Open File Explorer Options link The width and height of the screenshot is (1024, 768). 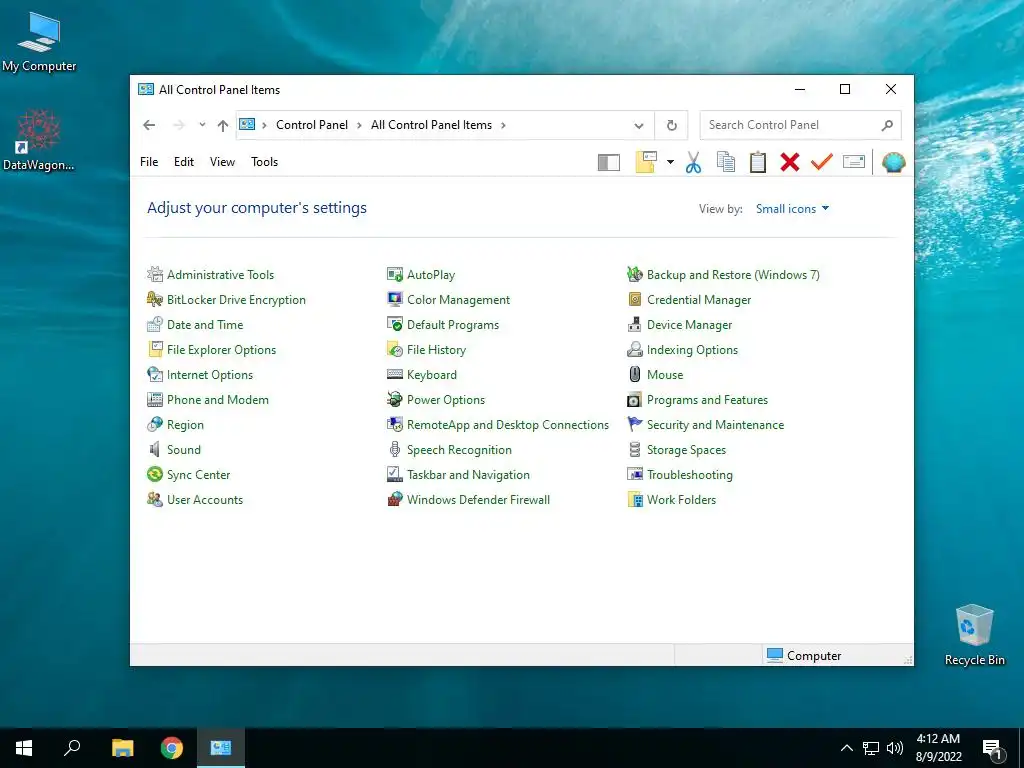pos(221,349)
